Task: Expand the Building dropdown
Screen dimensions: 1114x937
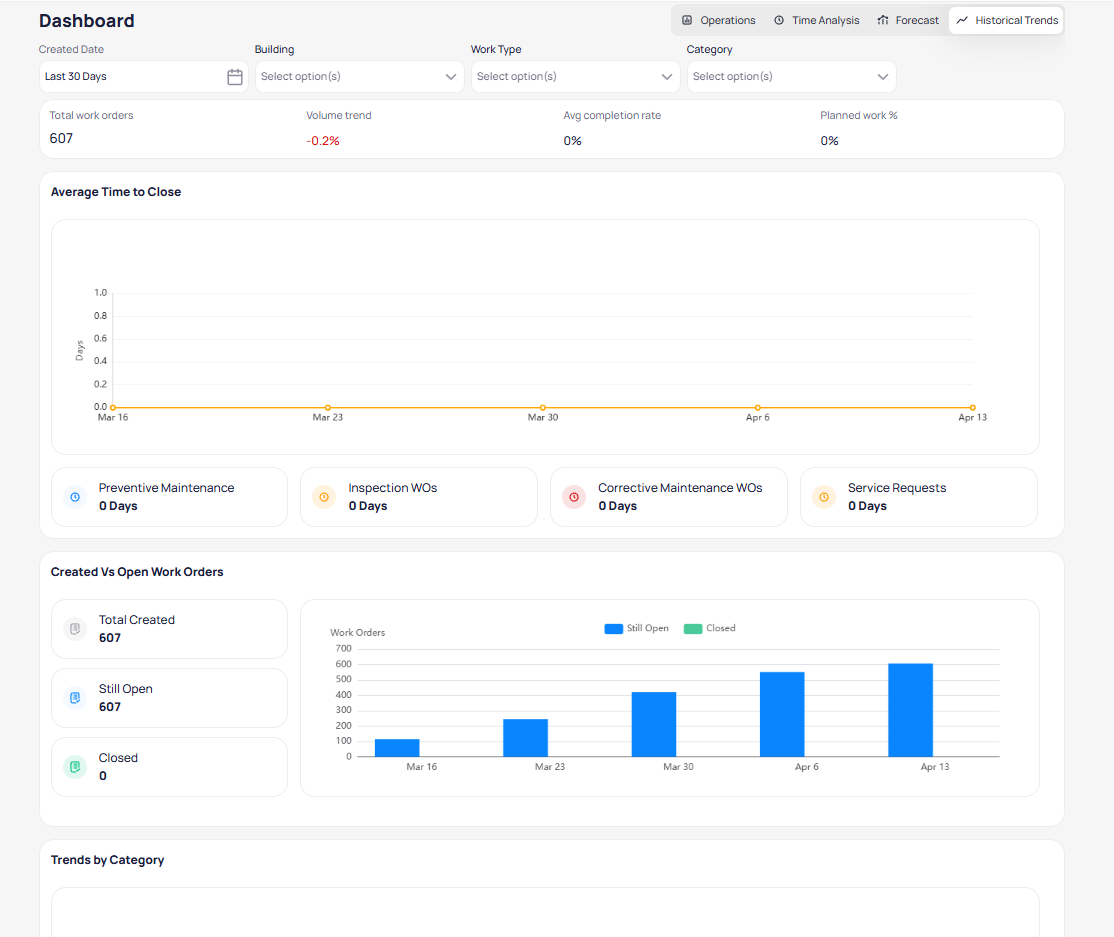Action: coord(359,77)
